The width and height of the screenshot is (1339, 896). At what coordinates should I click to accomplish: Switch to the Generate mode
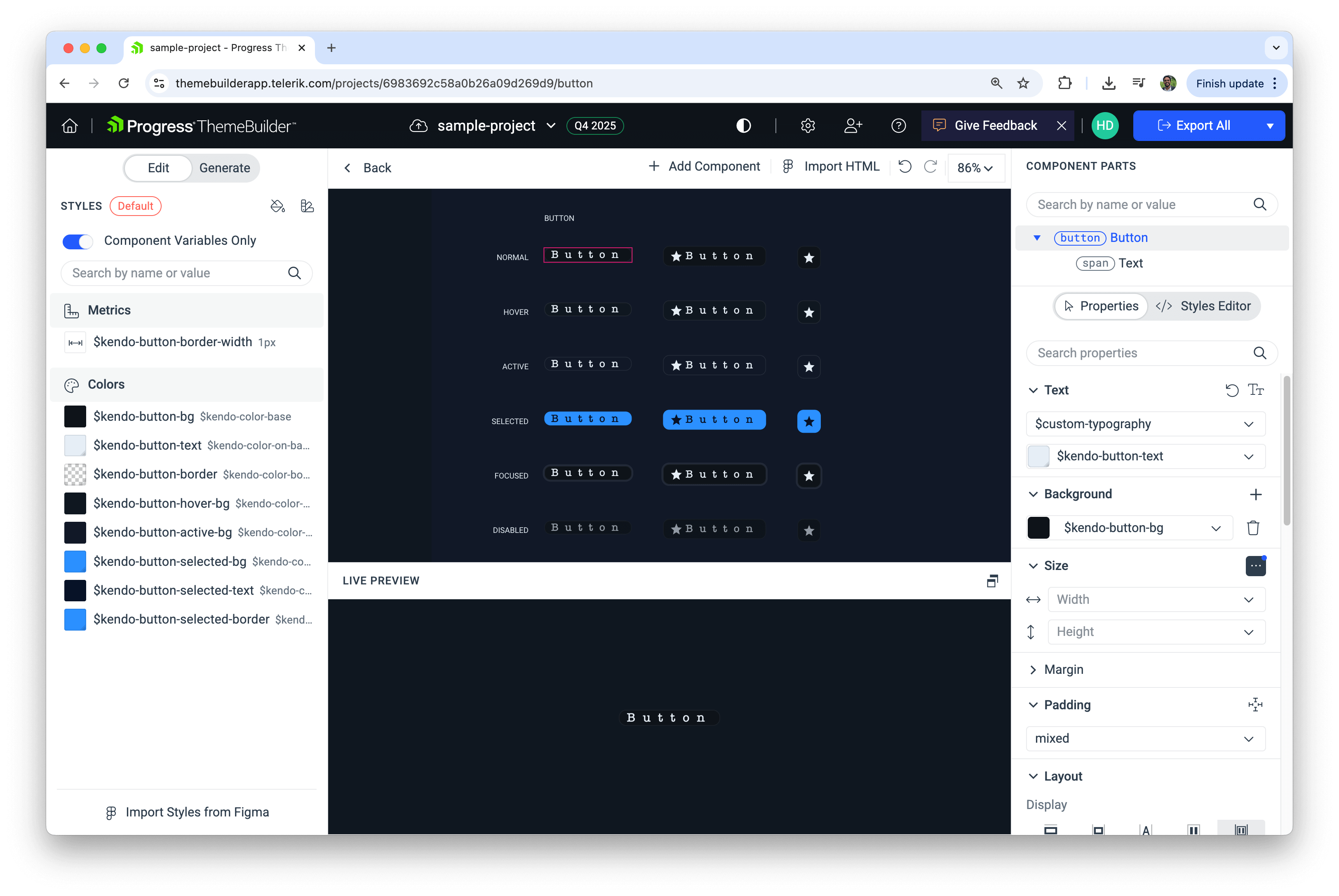[225, 168]
